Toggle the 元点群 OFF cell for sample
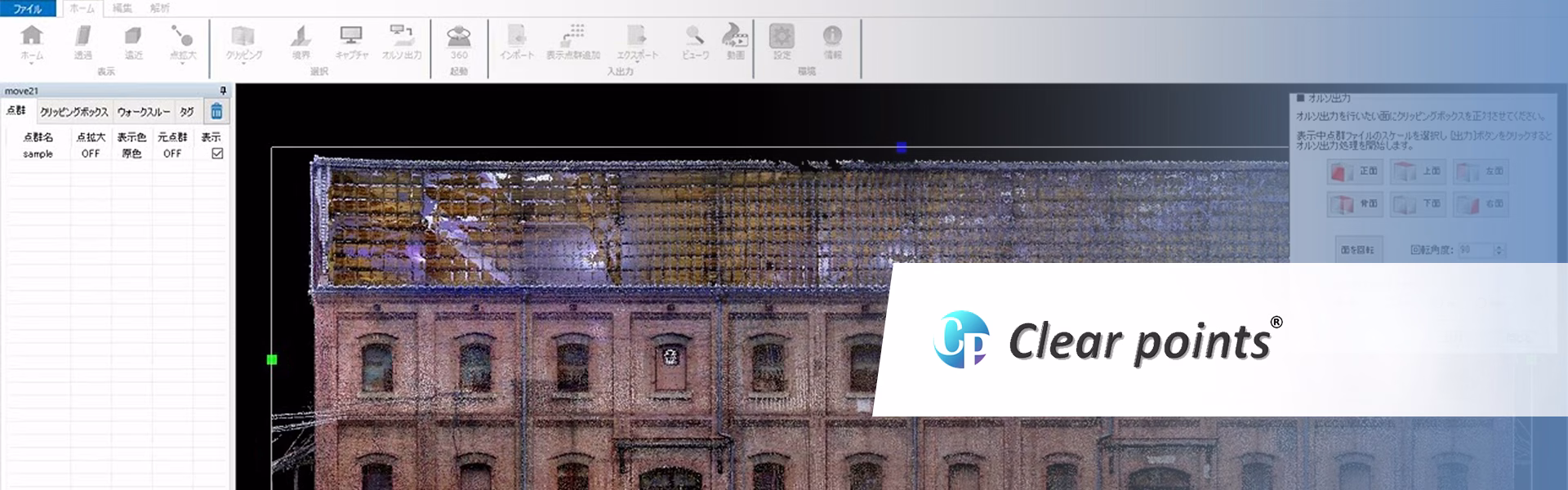Screen dimensions: 1568x490 point(172,154)
